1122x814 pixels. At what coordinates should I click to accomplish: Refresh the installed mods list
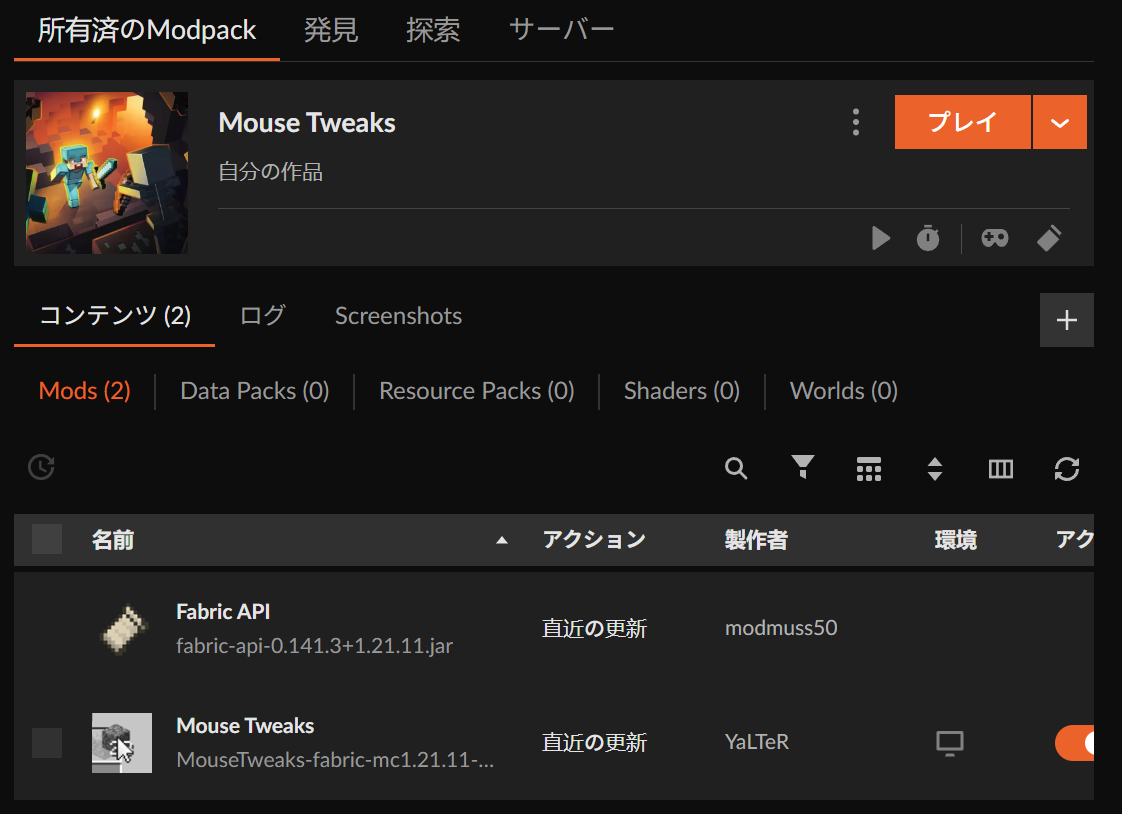[1067, 468]
